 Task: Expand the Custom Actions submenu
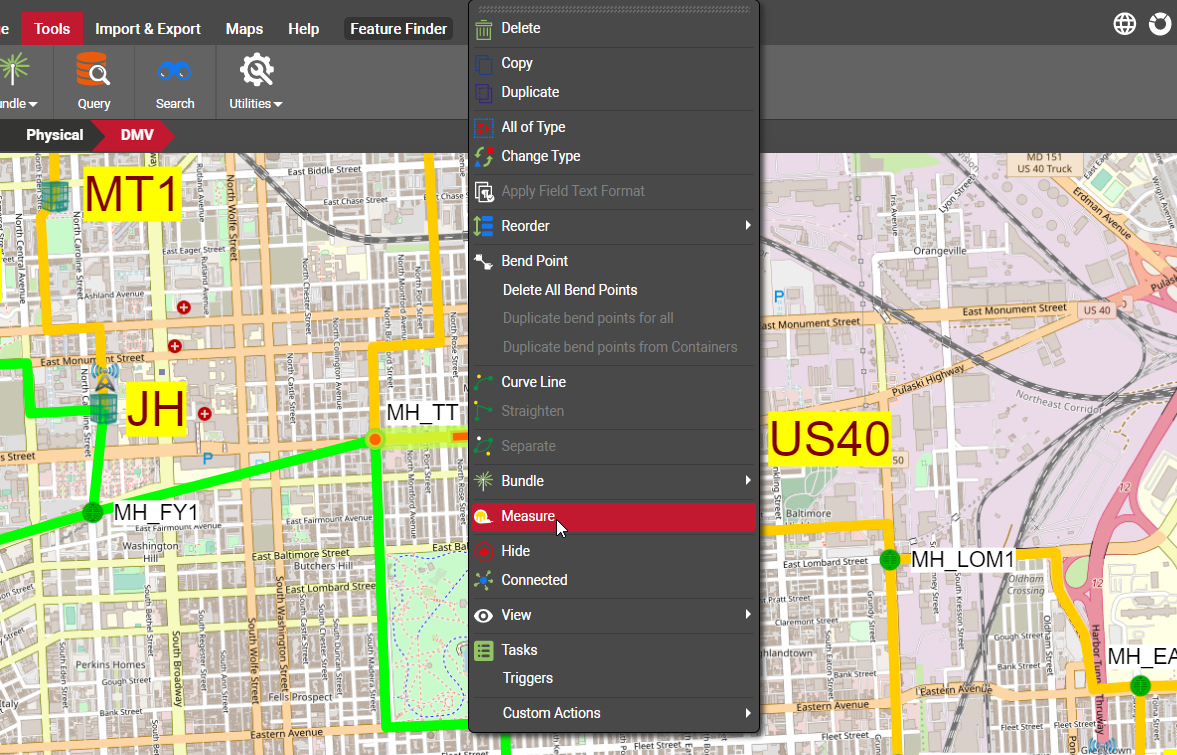click(551, 713)
